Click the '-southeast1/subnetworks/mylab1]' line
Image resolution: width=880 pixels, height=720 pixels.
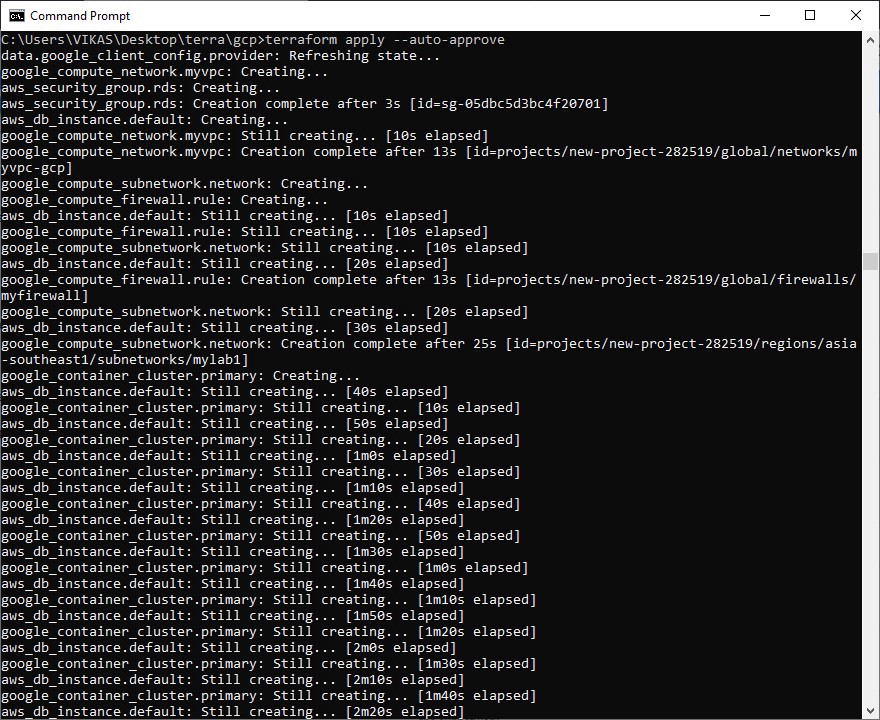(125, 360)
